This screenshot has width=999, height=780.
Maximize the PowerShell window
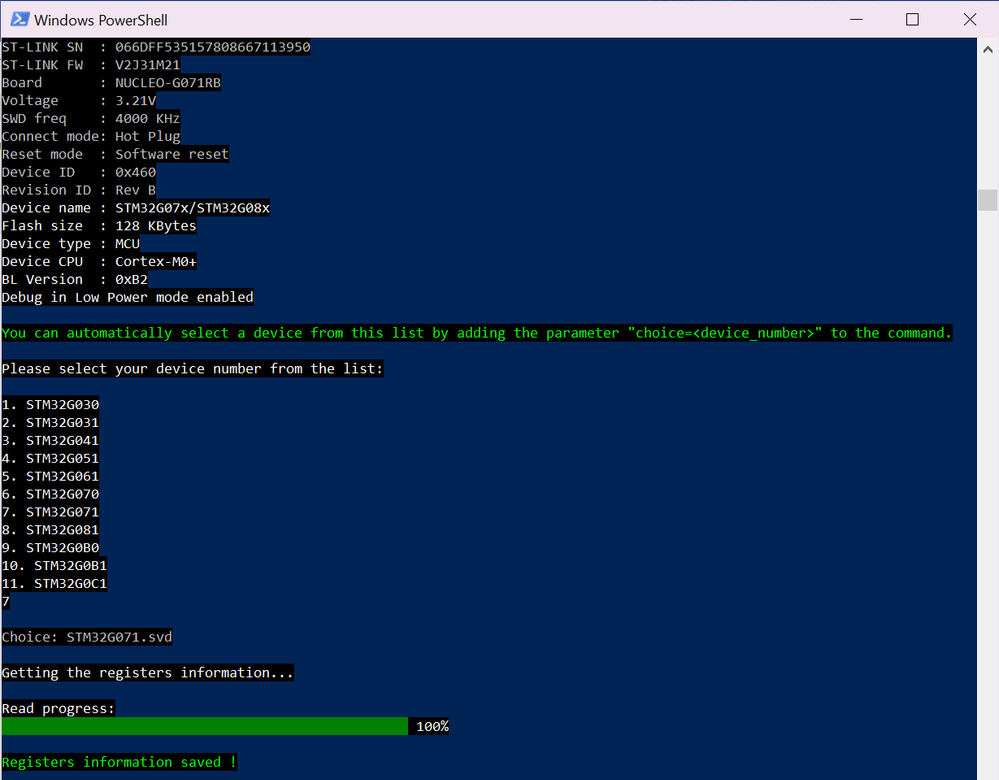point(912,19)
